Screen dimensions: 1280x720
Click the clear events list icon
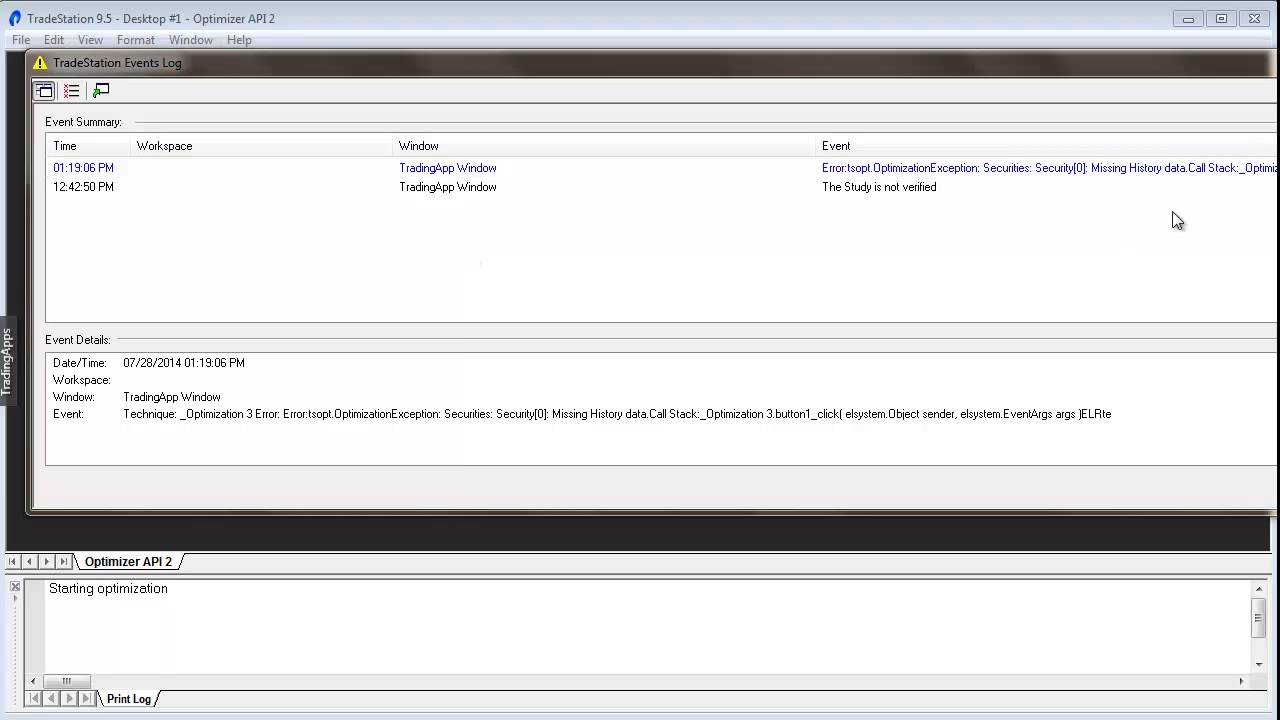71,91
